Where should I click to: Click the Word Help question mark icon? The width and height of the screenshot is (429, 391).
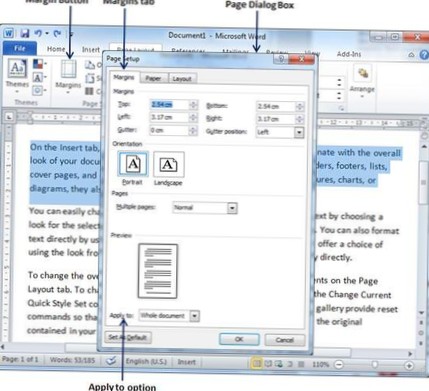click(424, 55)
